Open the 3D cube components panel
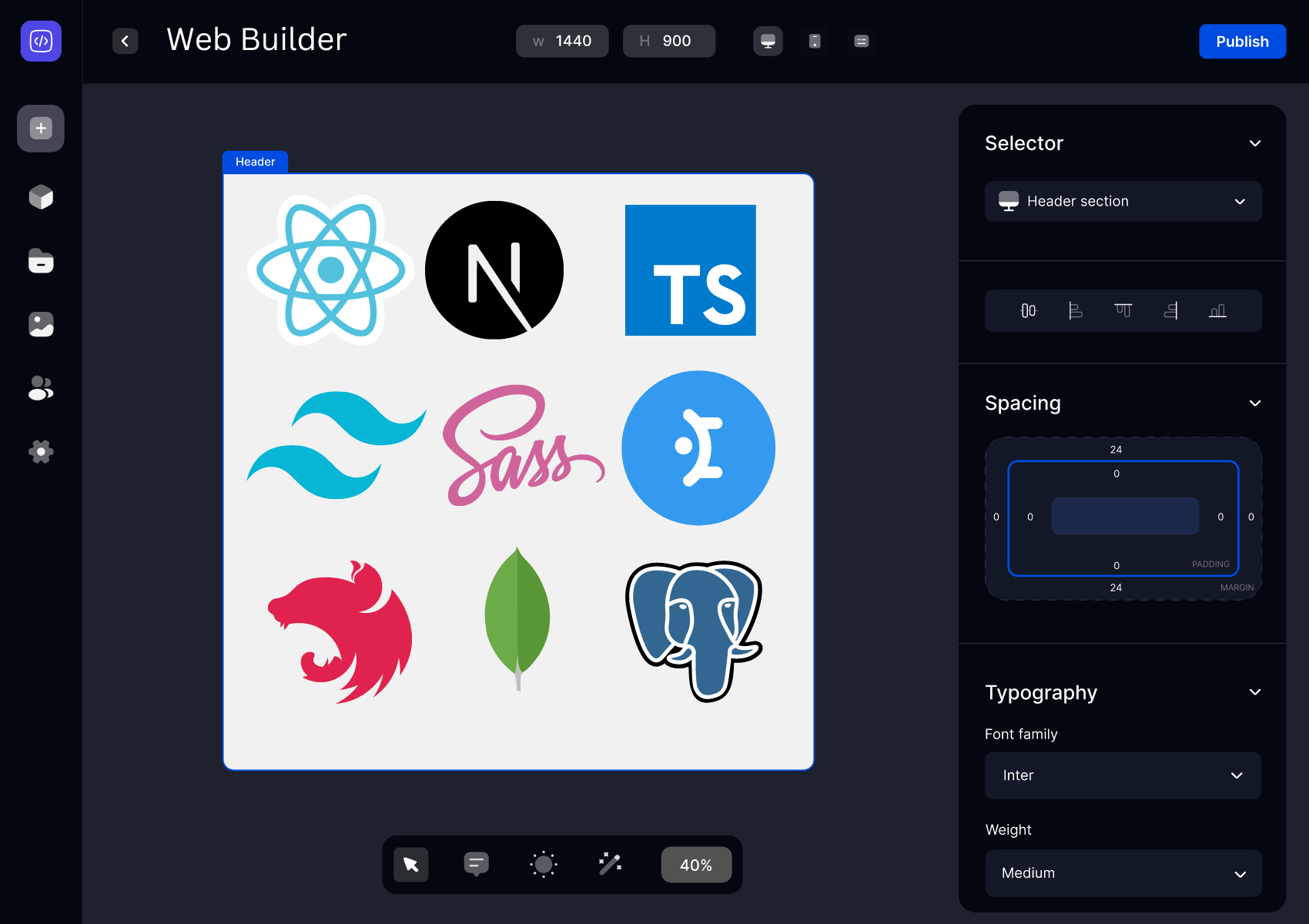The width and height of the screenshot is (1309, 924). pos(41,197)
